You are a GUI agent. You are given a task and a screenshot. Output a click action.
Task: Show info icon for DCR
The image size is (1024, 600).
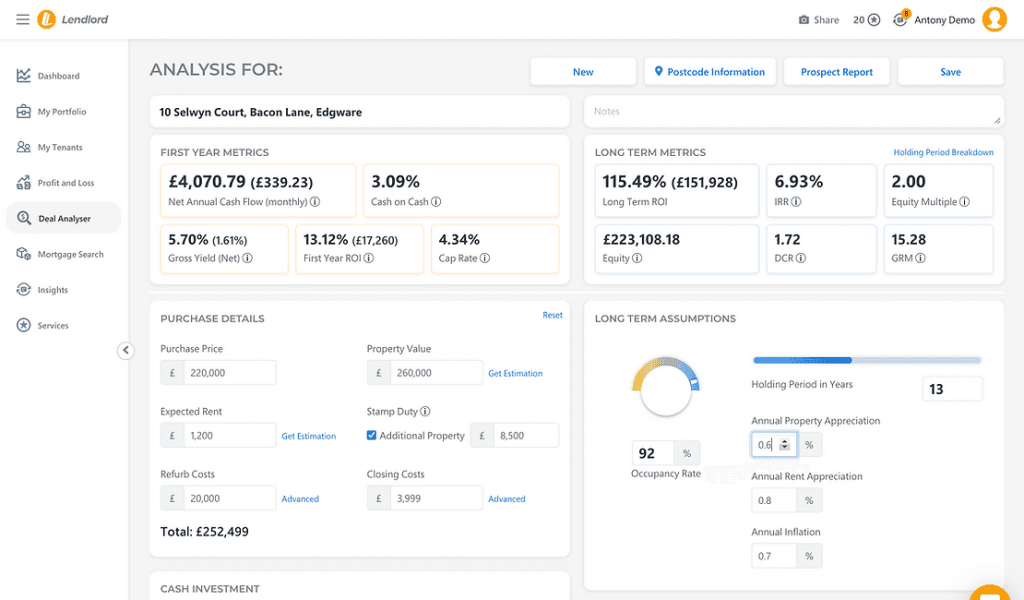click(x=801, y=258)
